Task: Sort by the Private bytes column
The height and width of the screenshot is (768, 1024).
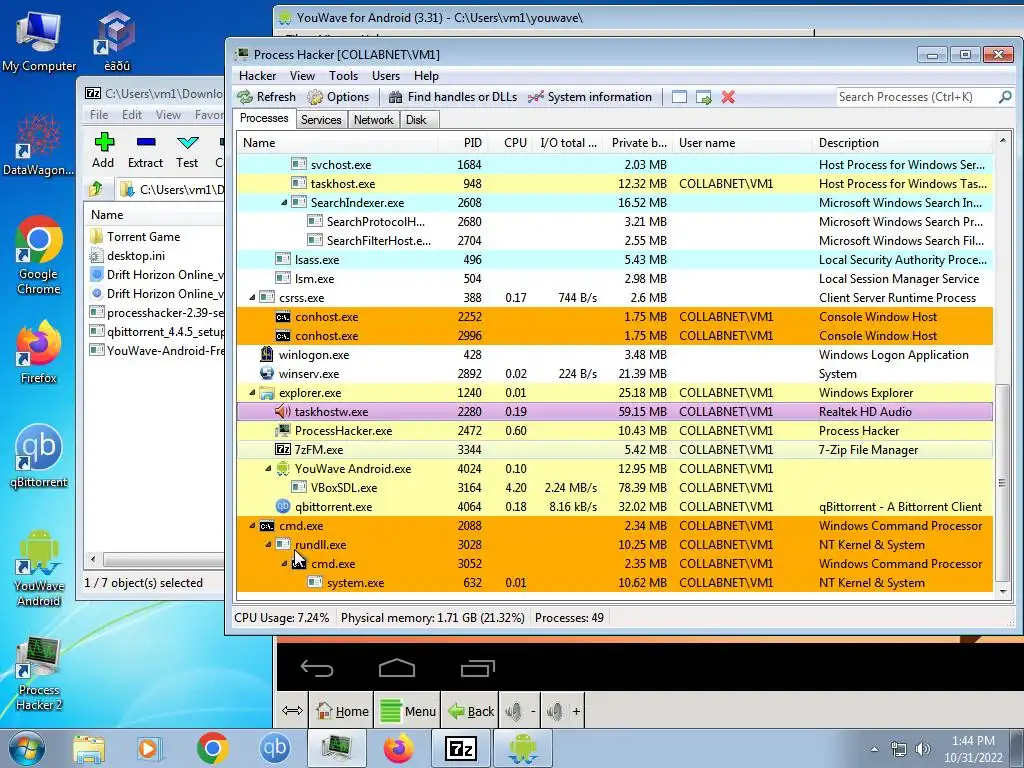Action: [x=639, y=143]
